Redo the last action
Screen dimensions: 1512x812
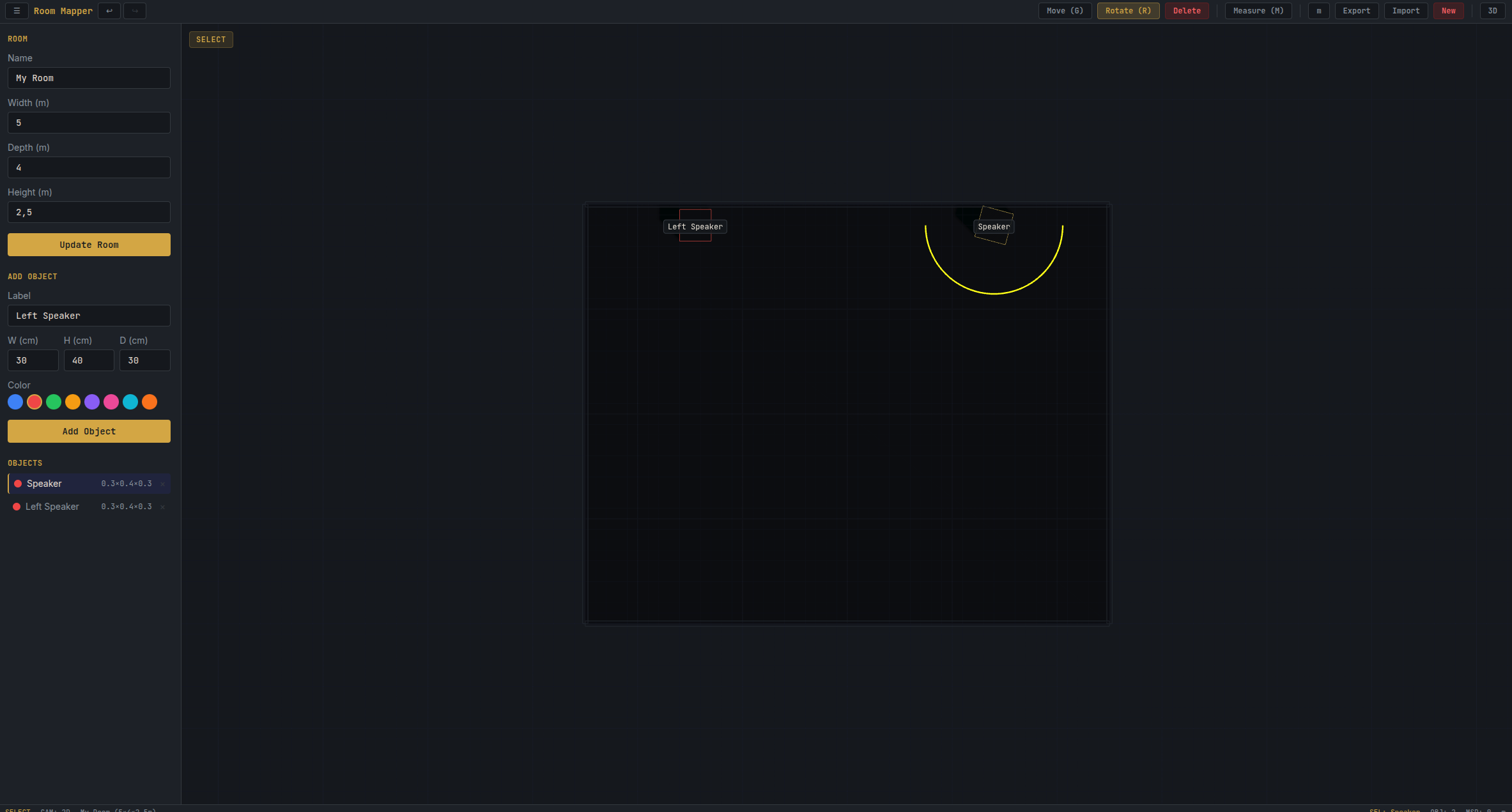134,11
